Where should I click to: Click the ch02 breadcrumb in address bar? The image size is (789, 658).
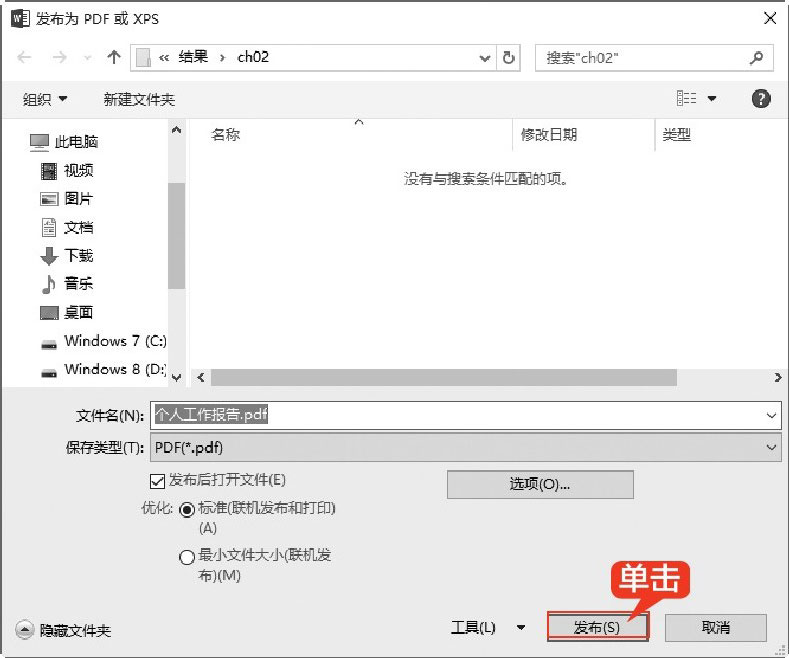pos(253,57)
